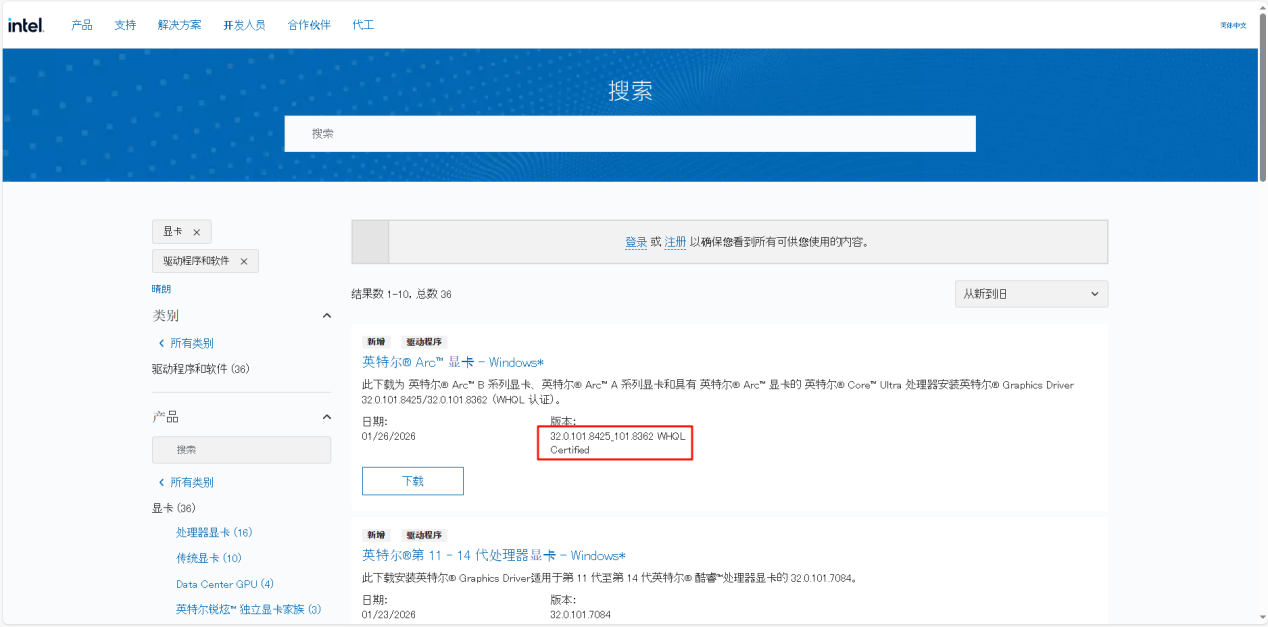The image size is (1268, 627).
Task: Open 英特尔 Arc 显卡 - Windows result
Action: [453, 362]
